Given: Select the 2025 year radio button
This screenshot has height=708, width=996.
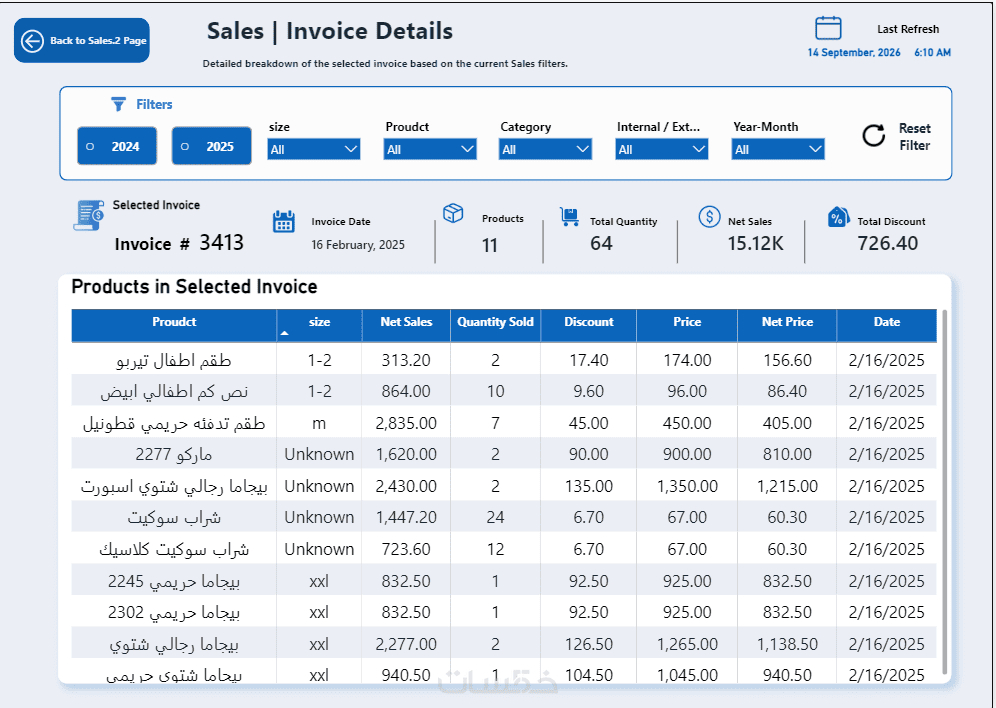Looking at the screenshot, I should coord(212,146).
